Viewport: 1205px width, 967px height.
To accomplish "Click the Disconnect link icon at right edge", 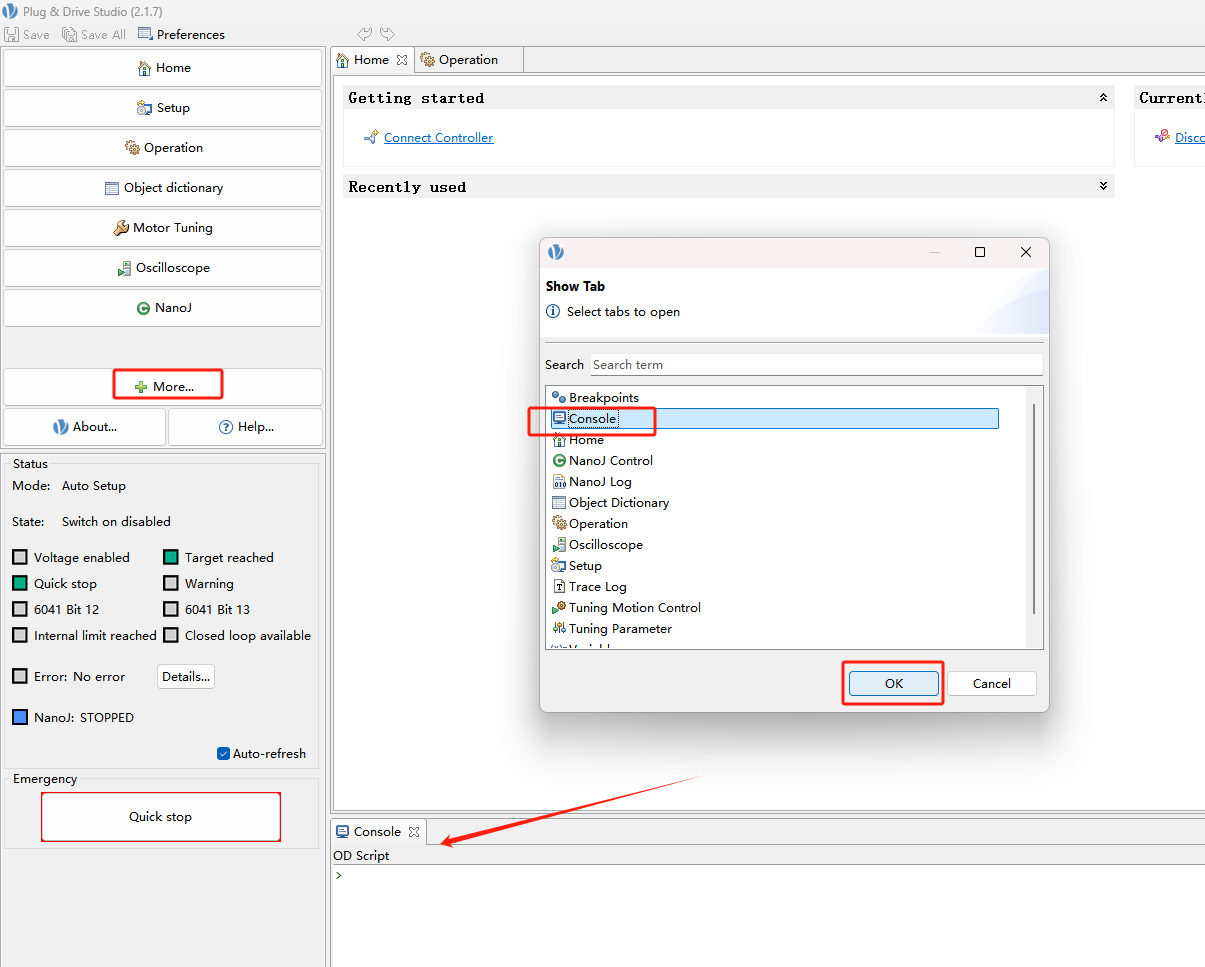I will pyautogui.click(x=1162, y=137).
